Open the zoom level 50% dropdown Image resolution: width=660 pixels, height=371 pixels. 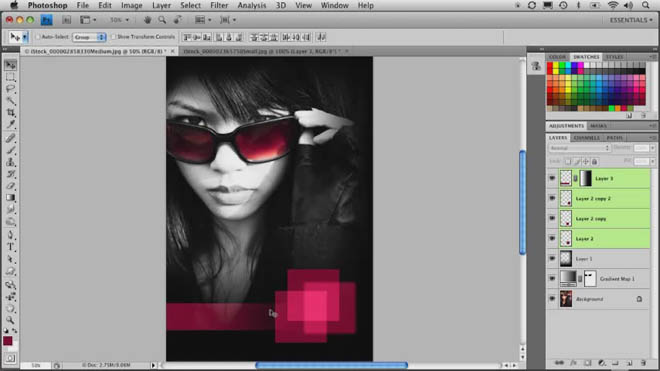point(119,20)
